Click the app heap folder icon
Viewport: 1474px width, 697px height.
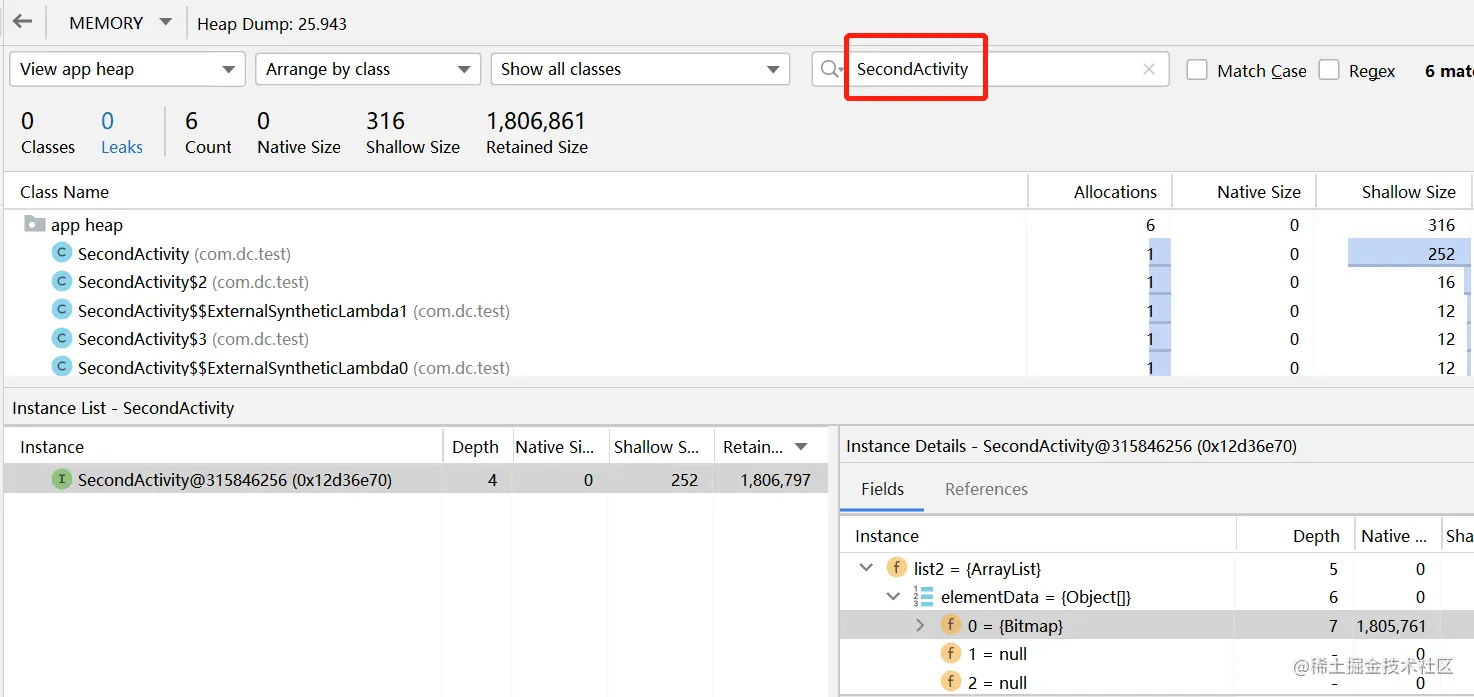35,224
